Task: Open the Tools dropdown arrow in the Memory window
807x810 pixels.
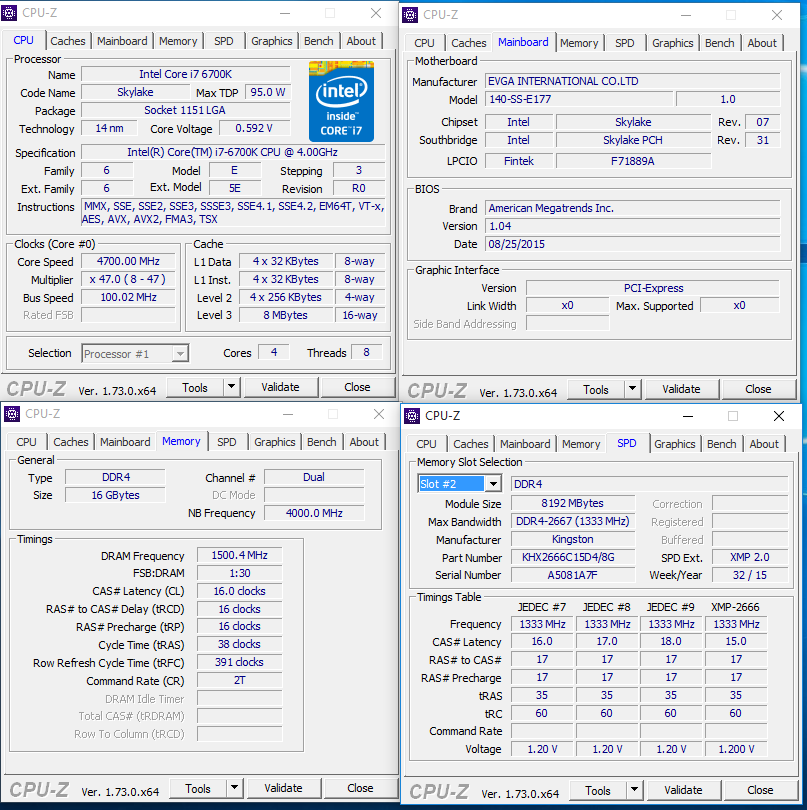Action: pos(235,788)
